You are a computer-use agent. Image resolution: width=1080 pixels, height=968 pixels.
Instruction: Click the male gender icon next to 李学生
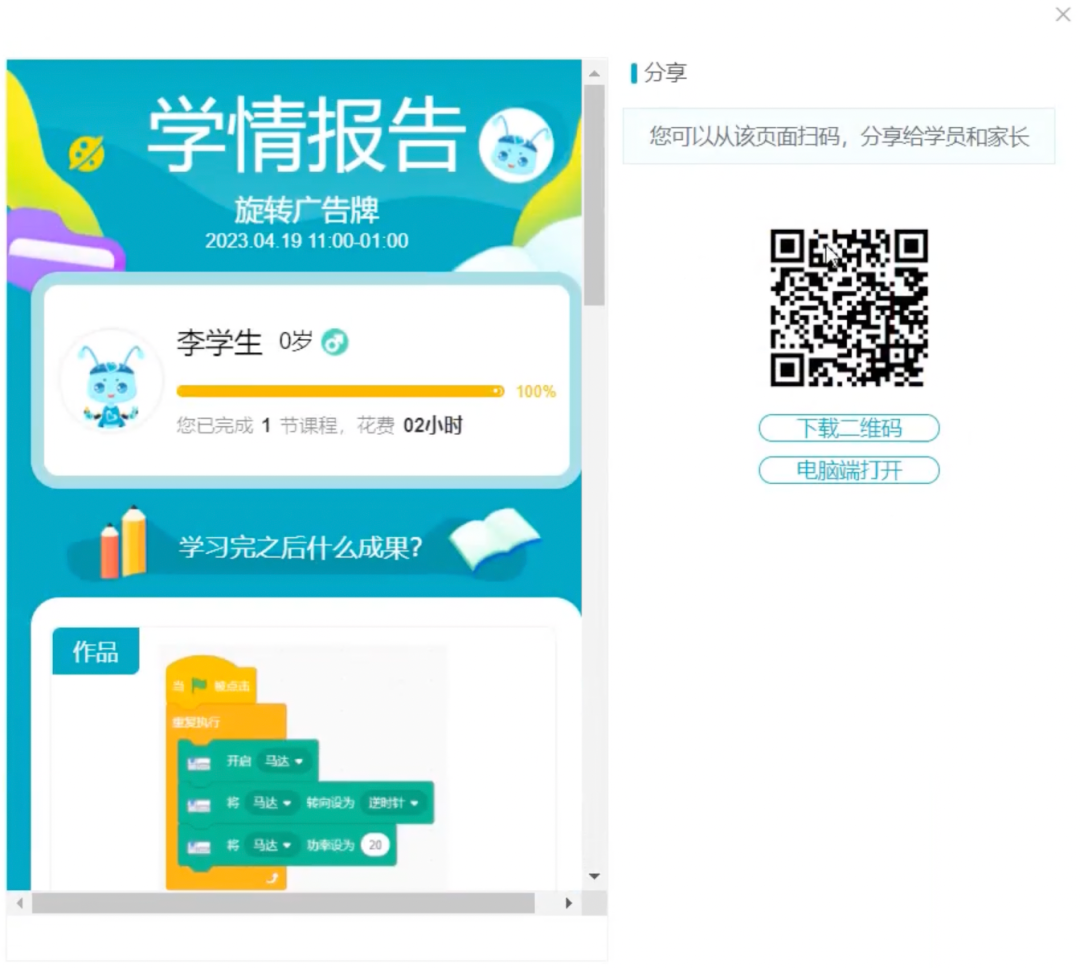(x=335, y=341)
